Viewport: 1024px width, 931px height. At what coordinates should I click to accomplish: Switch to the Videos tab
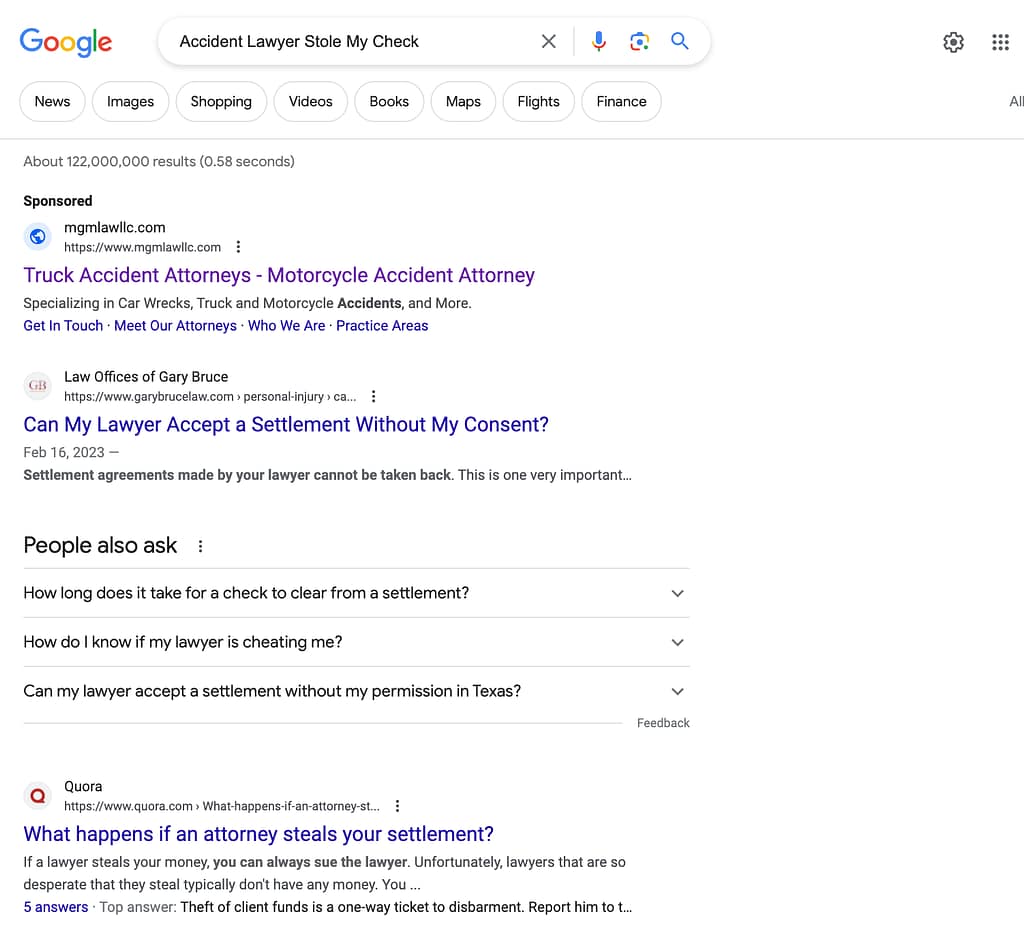[x=311, y=102]
